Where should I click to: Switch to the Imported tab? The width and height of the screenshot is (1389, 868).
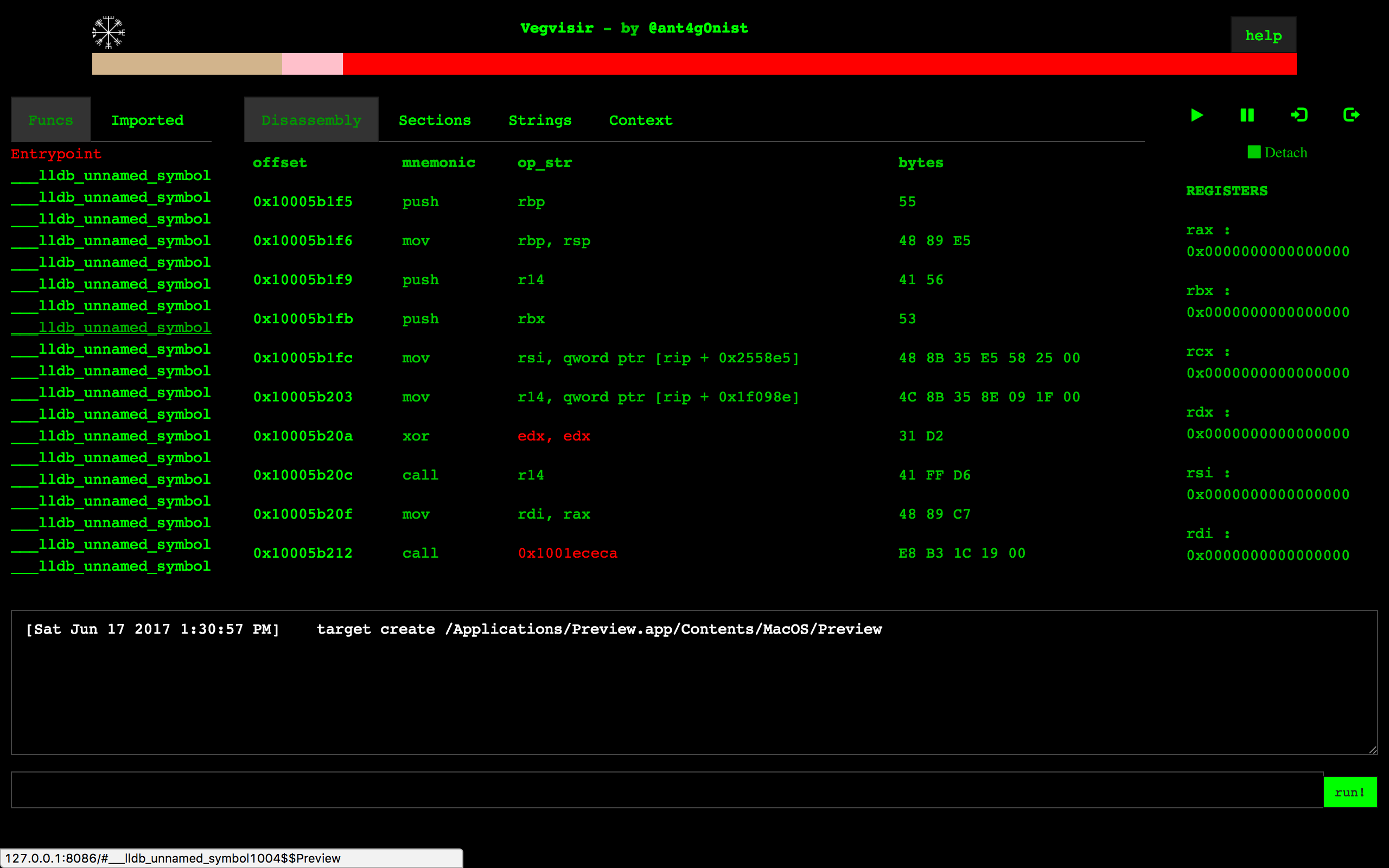[148, 120]
